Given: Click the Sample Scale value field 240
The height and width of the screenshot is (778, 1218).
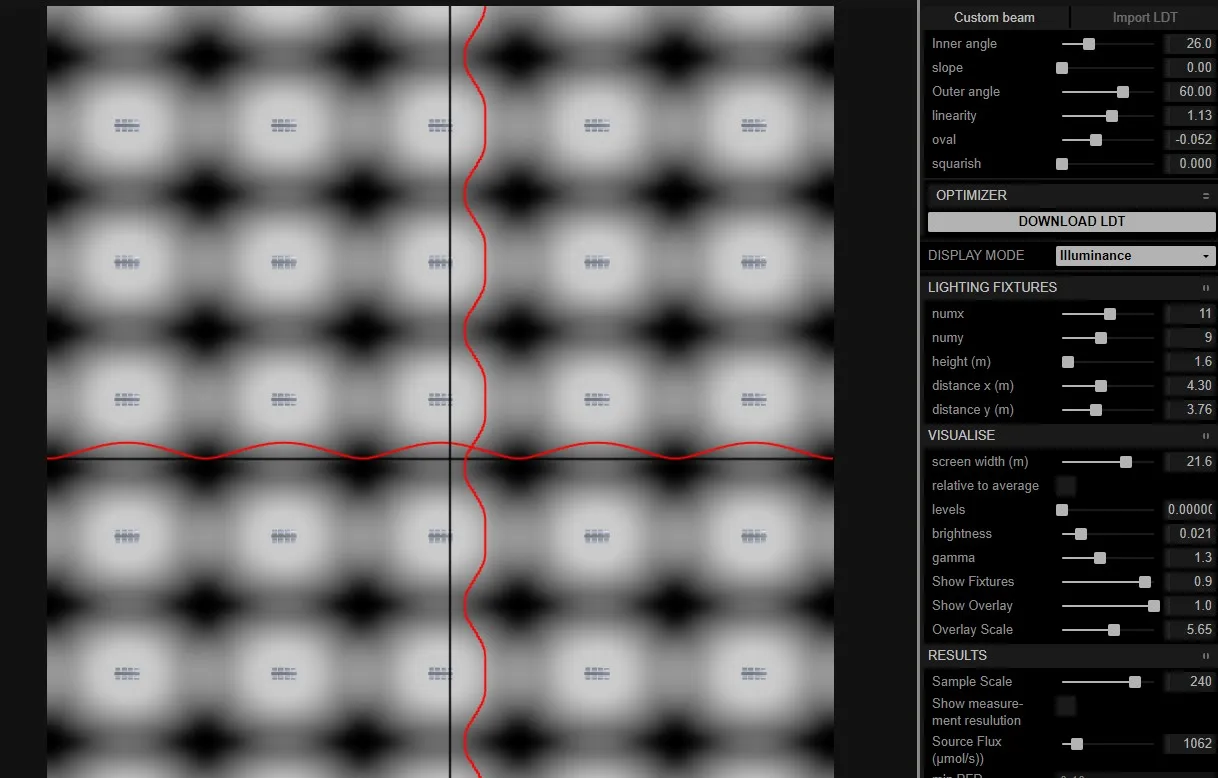Looking at the screenshot, I should (x=1190, y=682).
